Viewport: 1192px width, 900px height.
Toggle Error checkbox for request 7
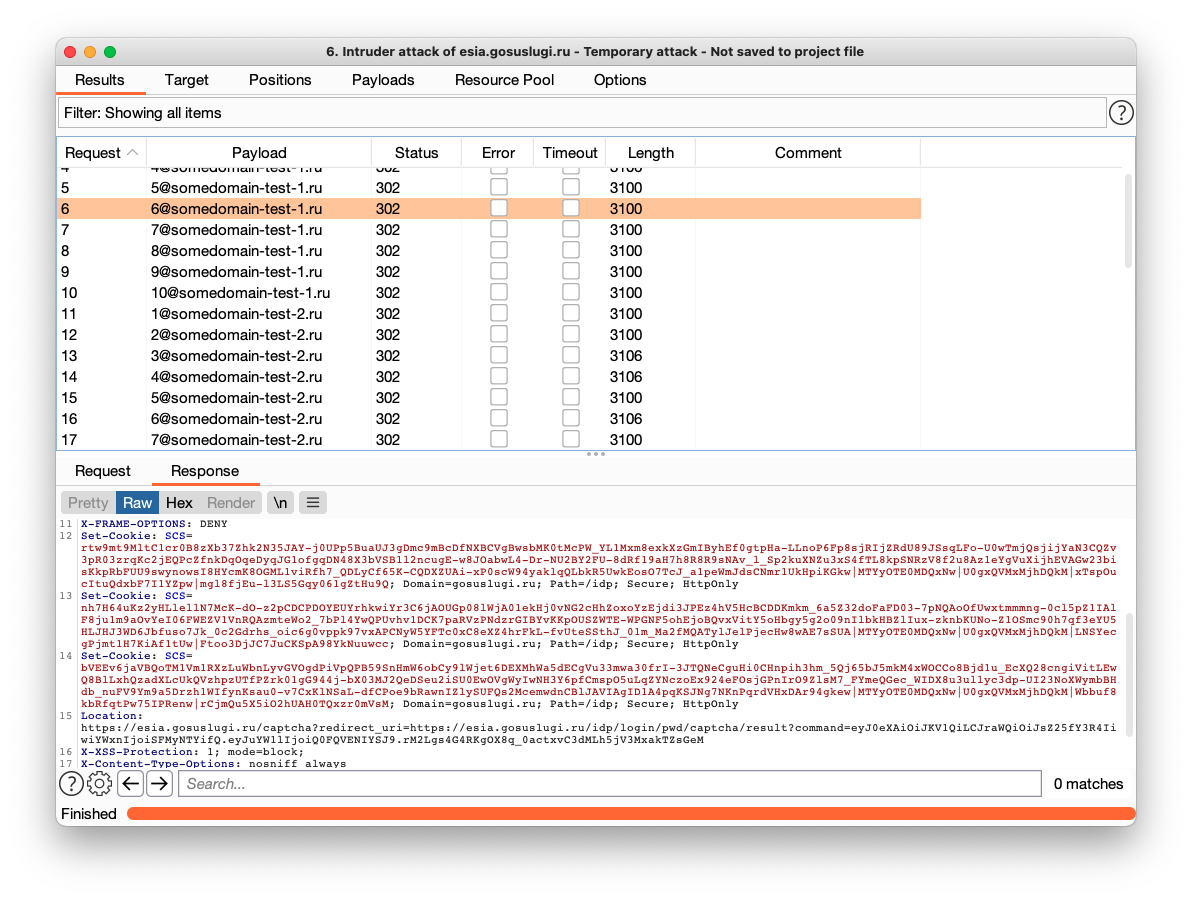point(499,230)
